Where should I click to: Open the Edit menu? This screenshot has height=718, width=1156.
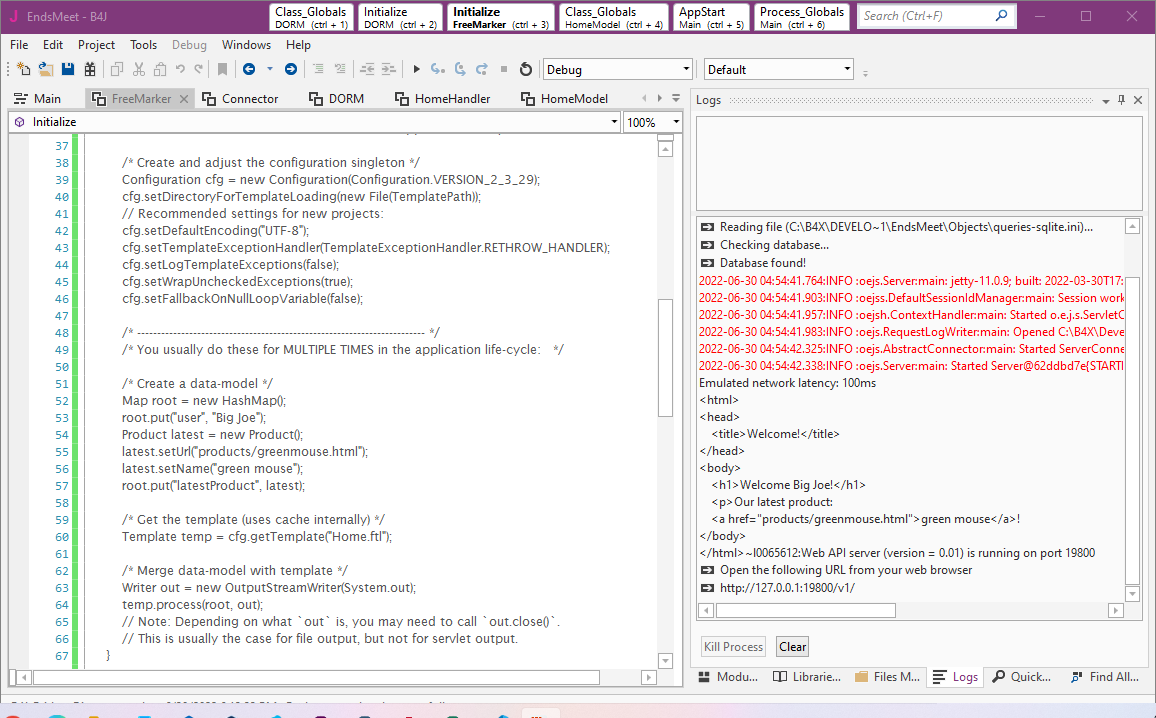53,45
